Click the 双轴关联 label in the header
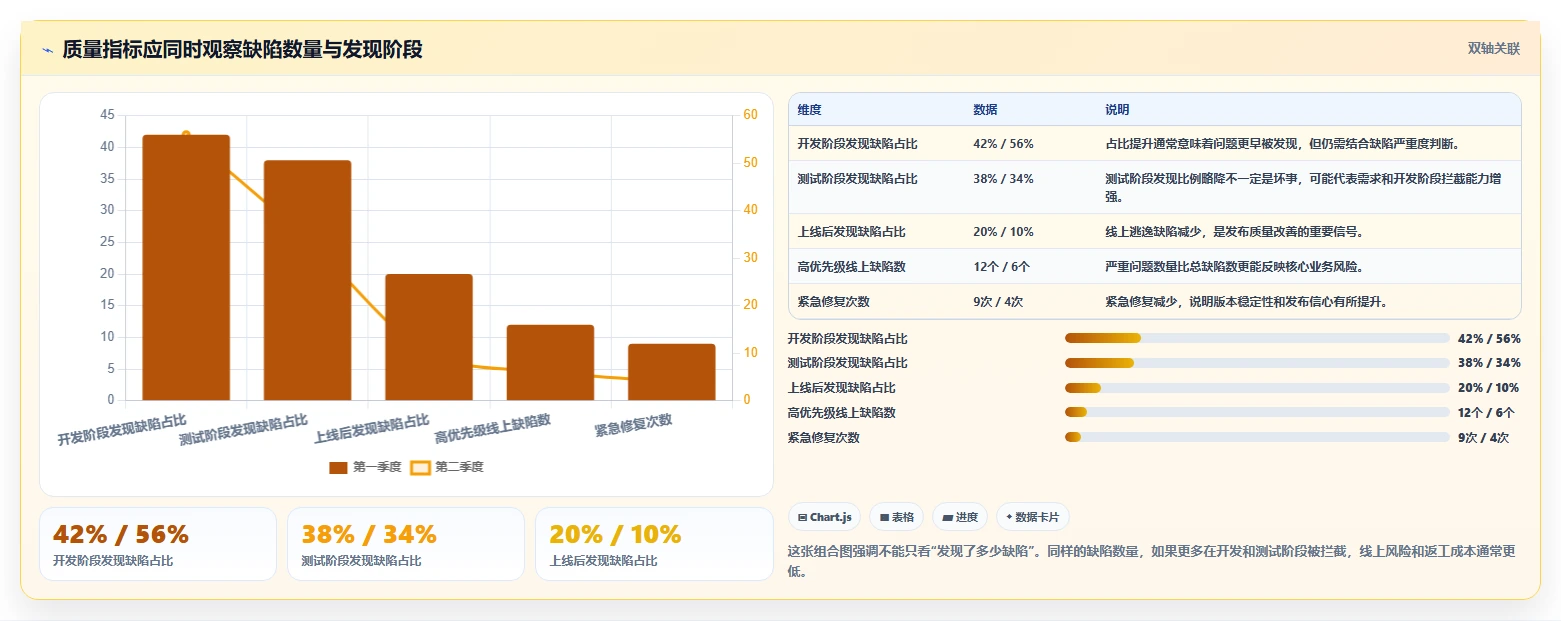Screen dimensions: 1561x621 coord(1493,49)
